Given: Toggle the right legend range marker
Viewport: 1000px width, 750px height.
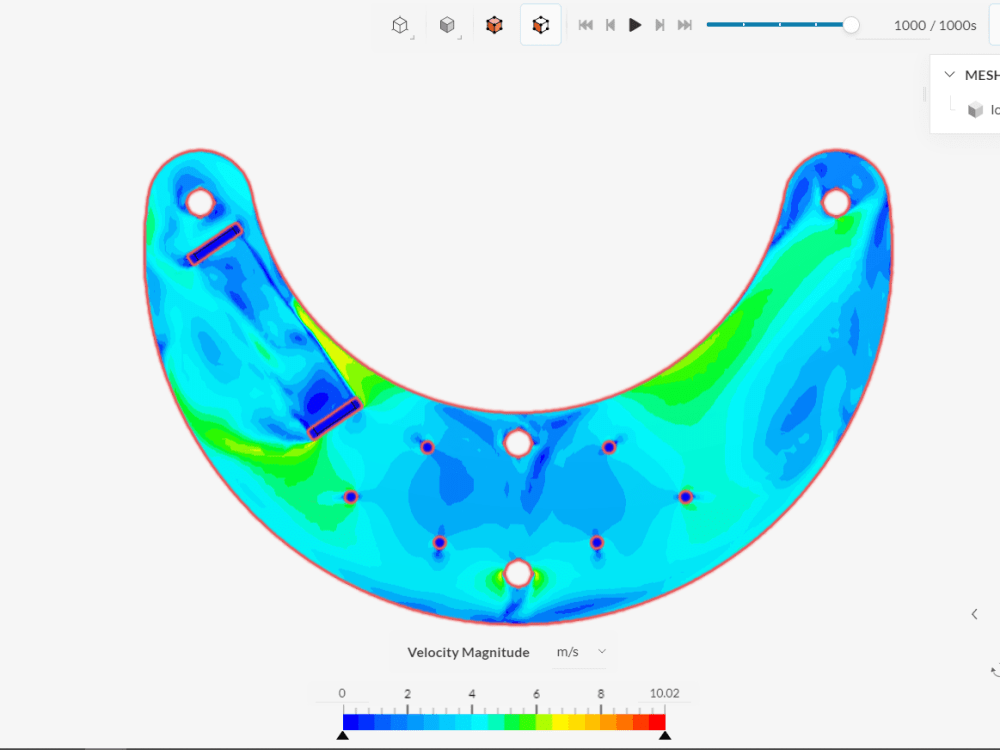Looking at the screenshot, I should pos(663,734).
